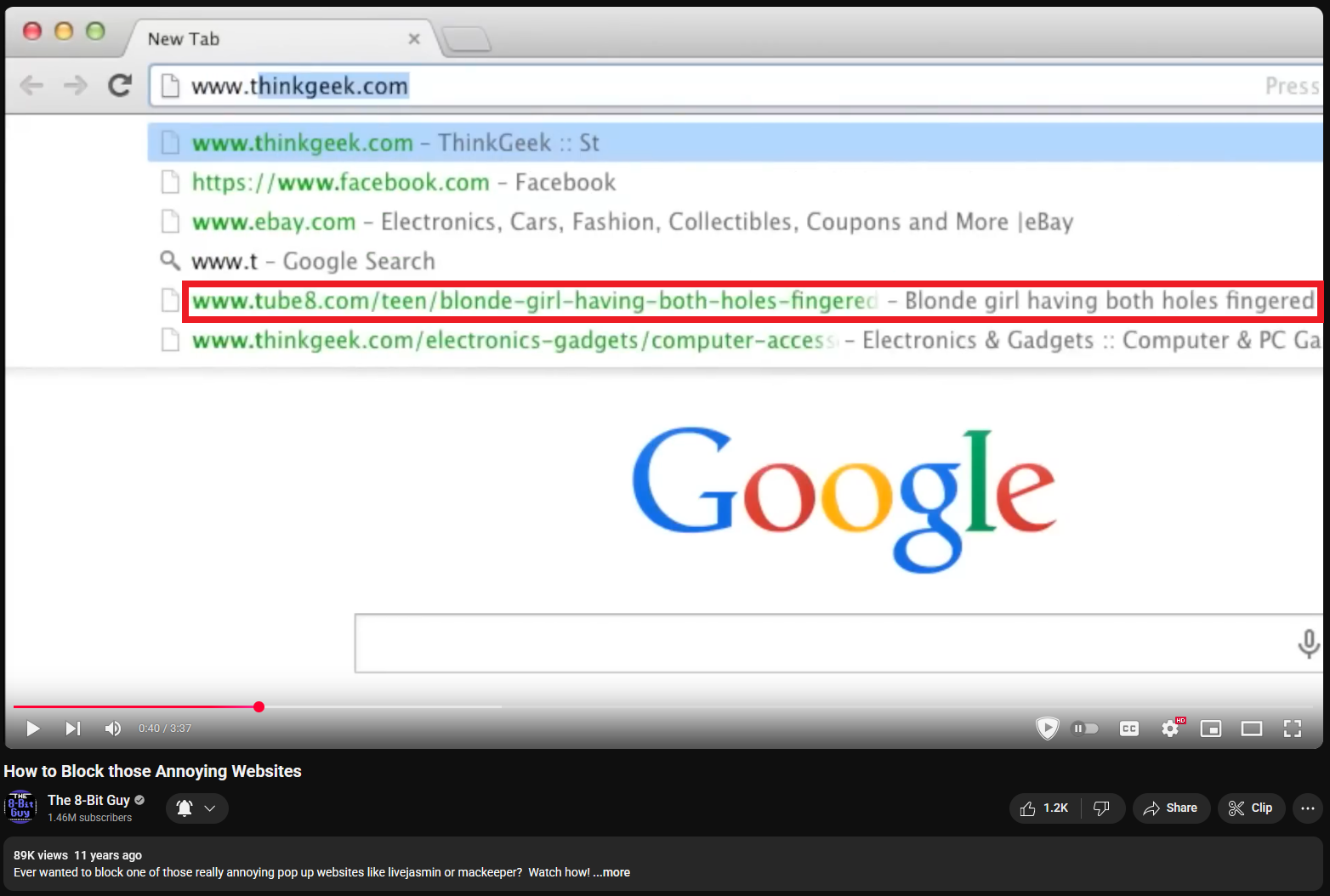Click the browser reload icon in video
Screen dimensions: 1330x896
pos(120,85)
